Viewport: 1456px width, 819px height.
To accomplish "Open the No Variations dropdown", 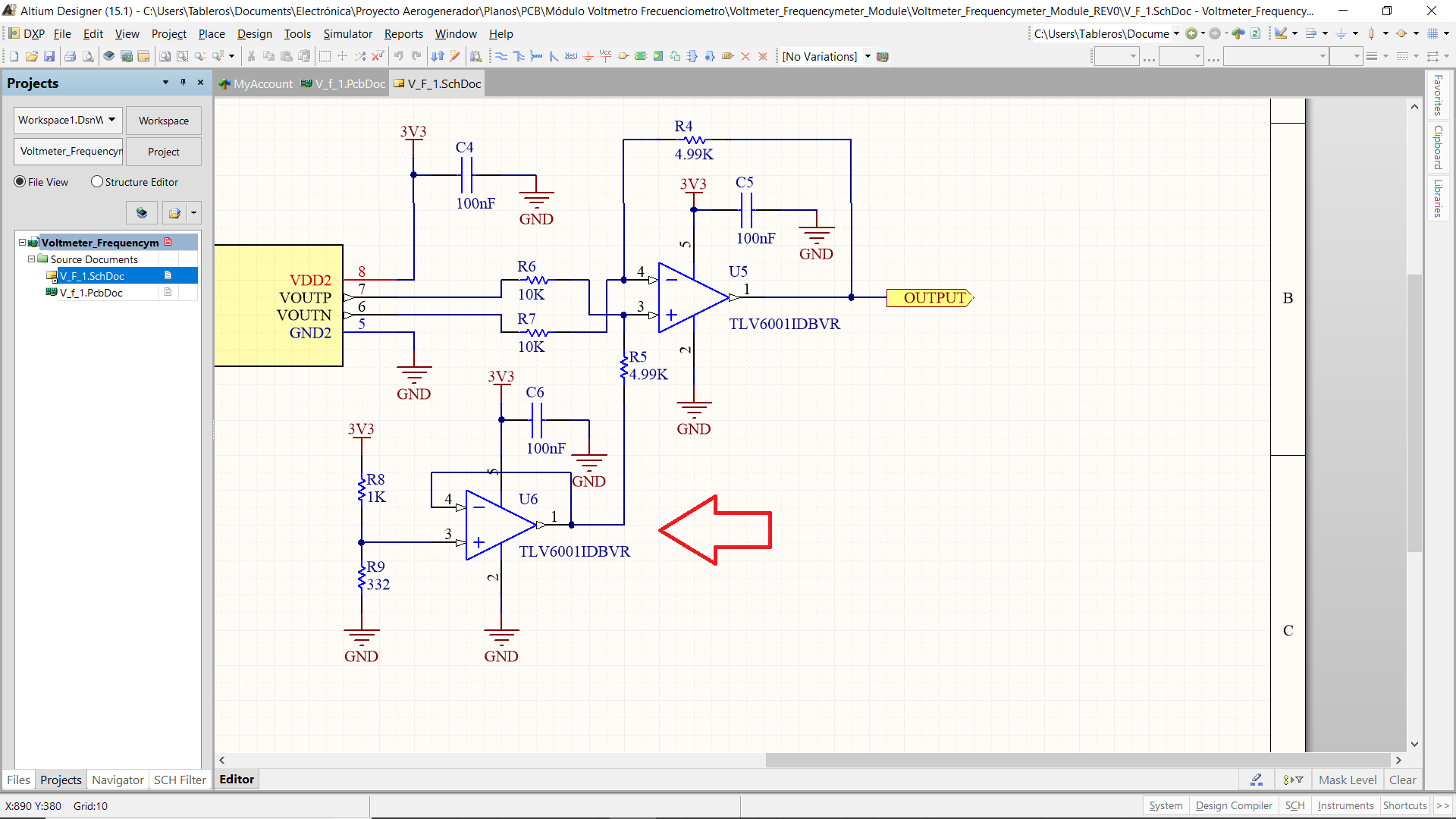I will pos(868,57).
